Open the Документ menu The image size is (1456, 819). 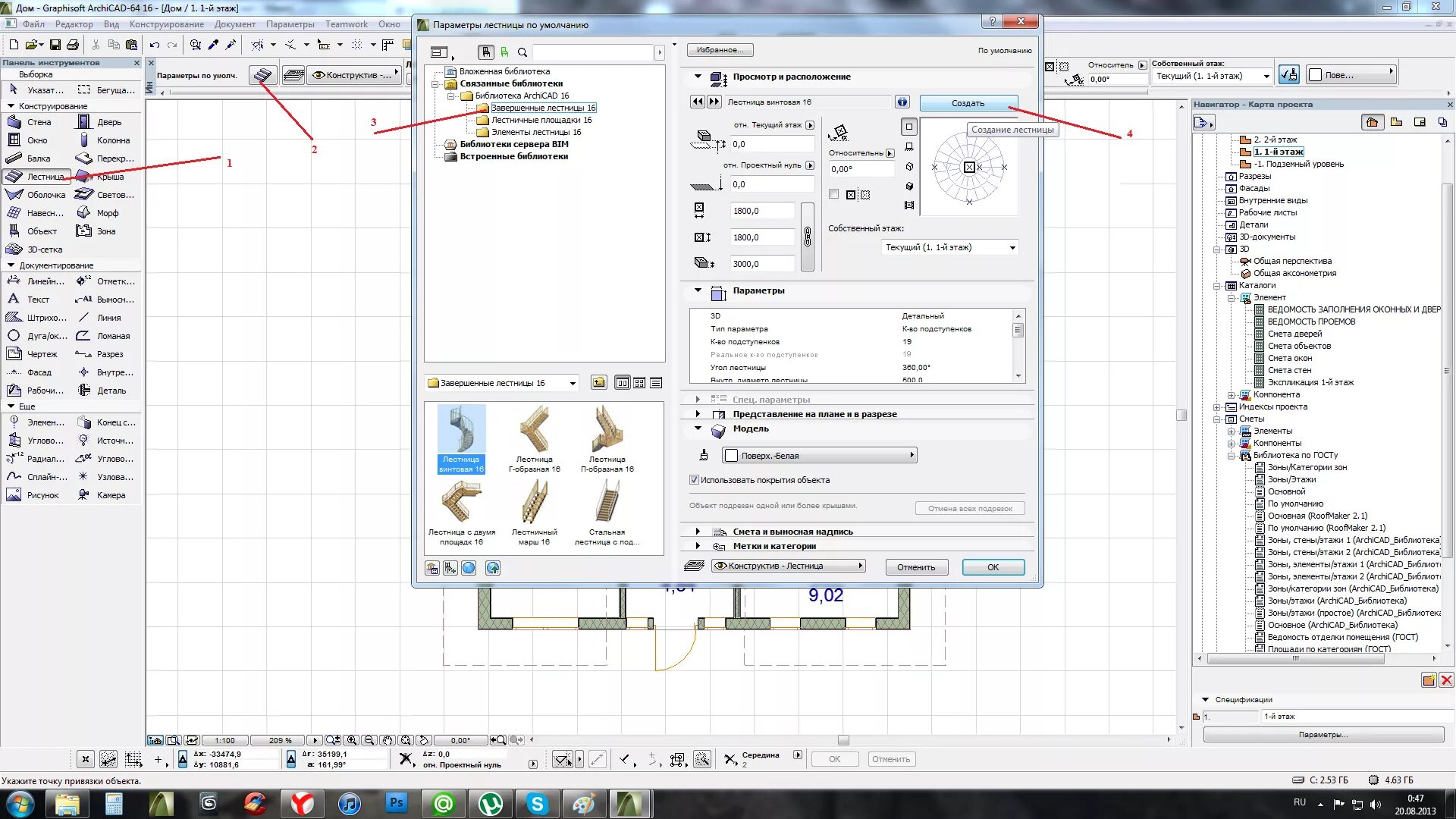tap(234, 24)
